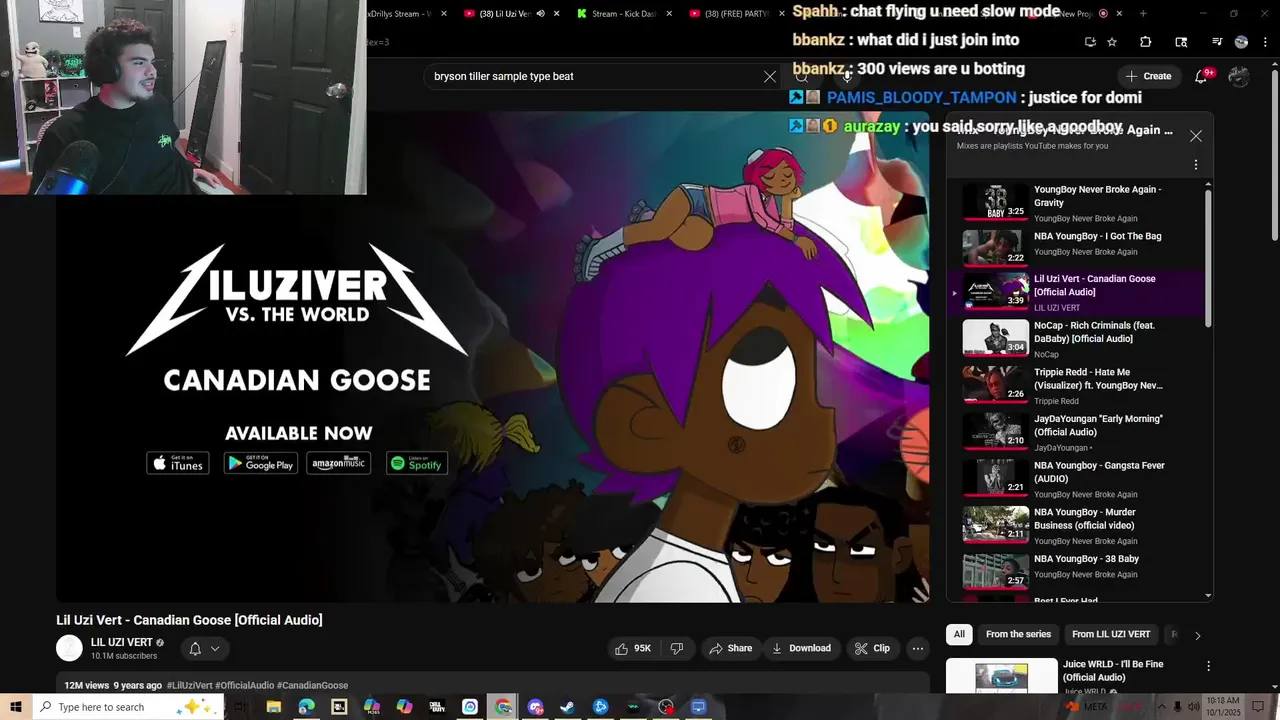
Task: Launch Call of Duty from the taskbar
Action: point(437,707)
